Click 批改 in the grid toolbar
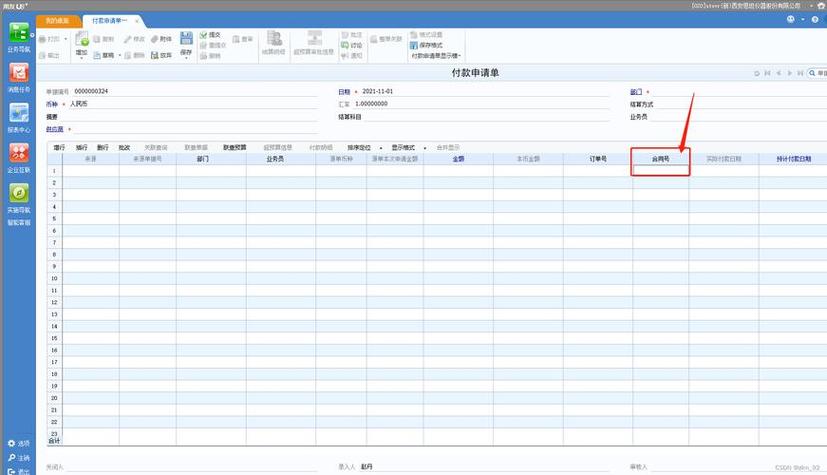 (x=124, y=148)
